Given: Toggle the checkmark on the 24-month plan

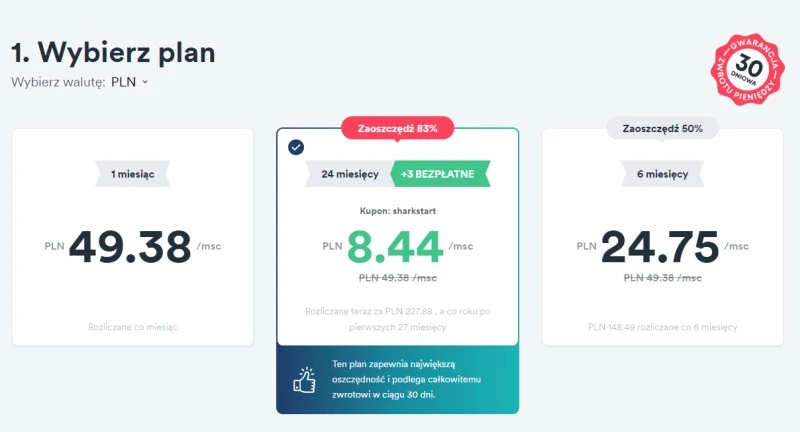Looking at the screenshot, I should (296, 148).
